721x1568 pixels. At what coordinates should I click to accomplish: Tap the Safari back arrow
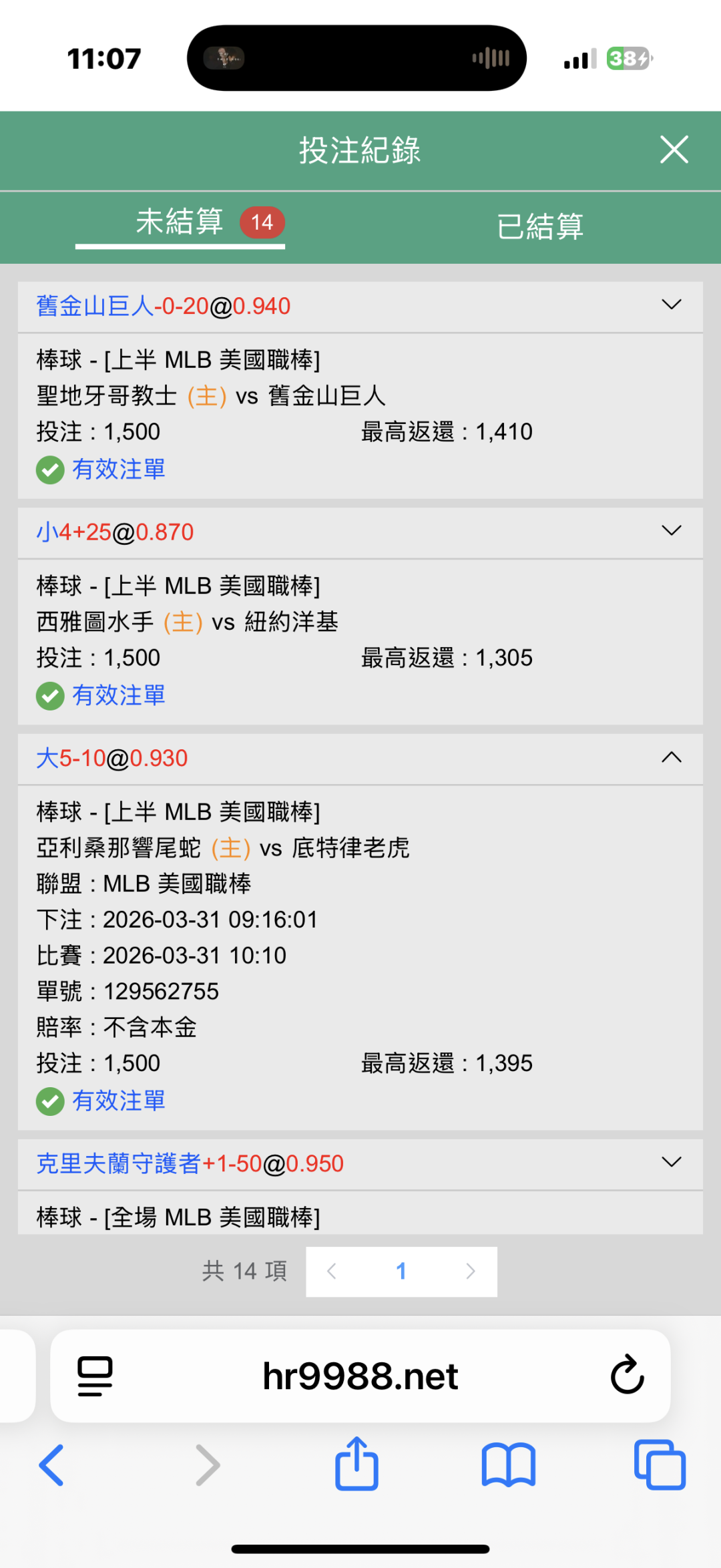click(x=51, y=1465)
